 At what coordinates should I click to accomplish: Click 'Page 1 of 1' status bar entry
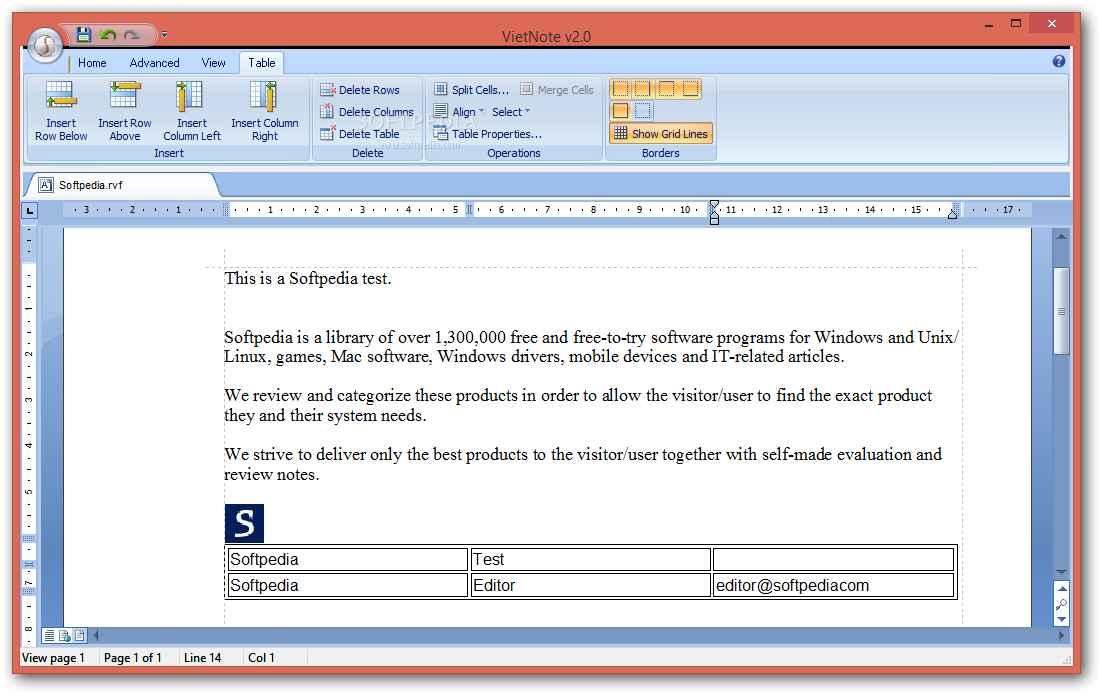point(133,658)
